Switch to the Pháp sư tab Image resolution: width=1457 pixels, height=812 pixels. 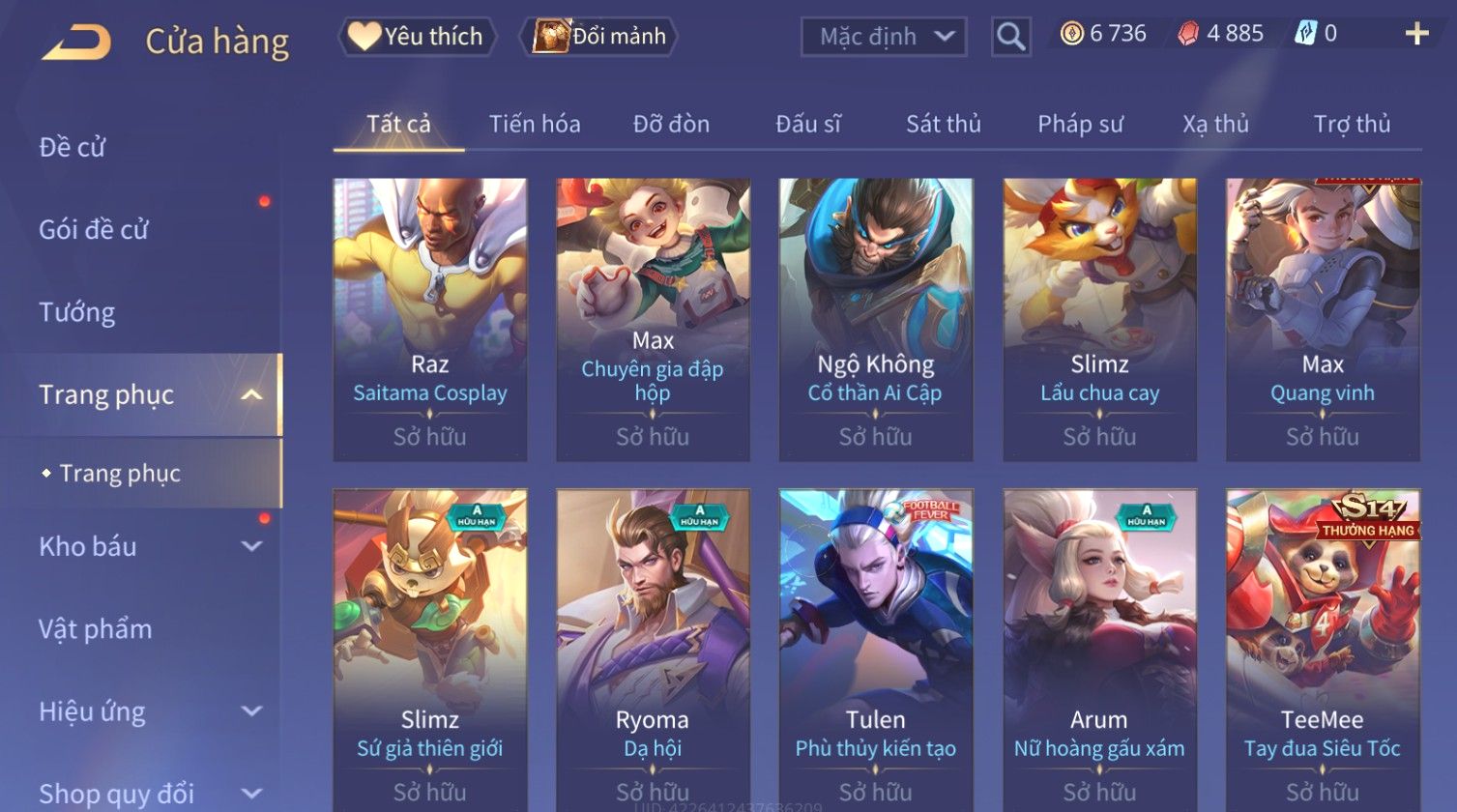1080,125
